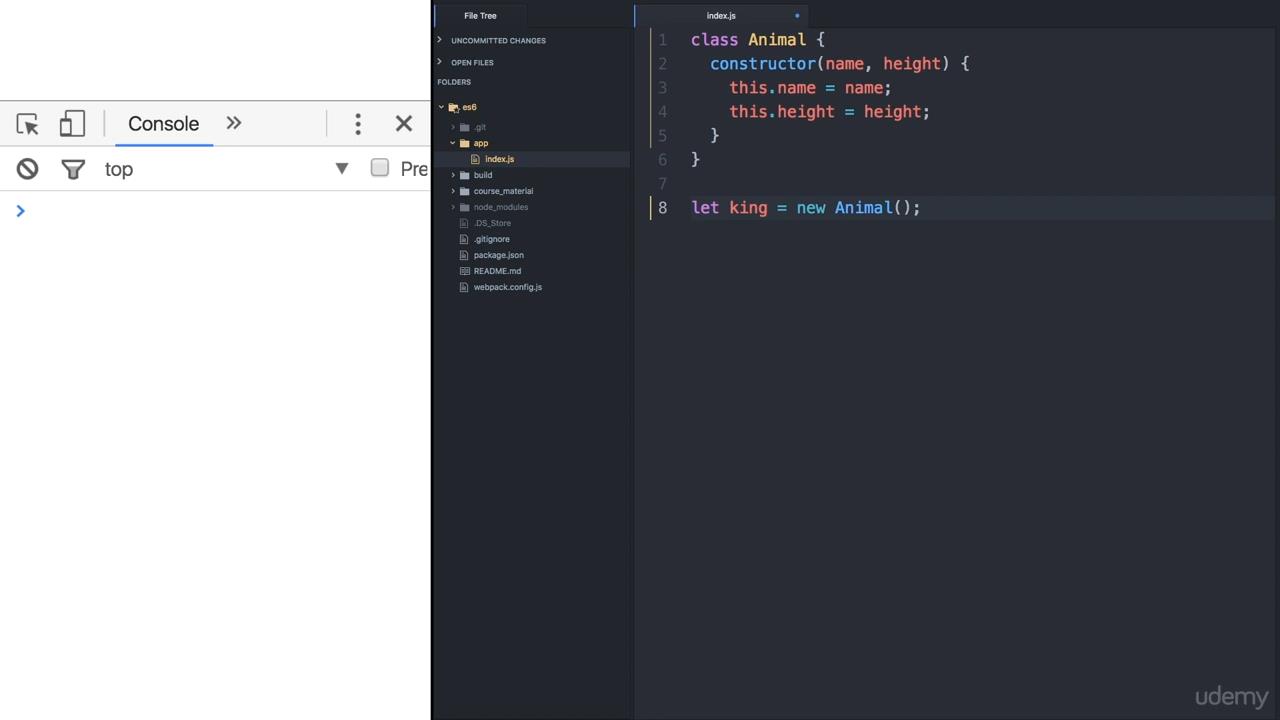
Task: Show more DevTools tabs via double chevron
Action: (x=234, y=123)
